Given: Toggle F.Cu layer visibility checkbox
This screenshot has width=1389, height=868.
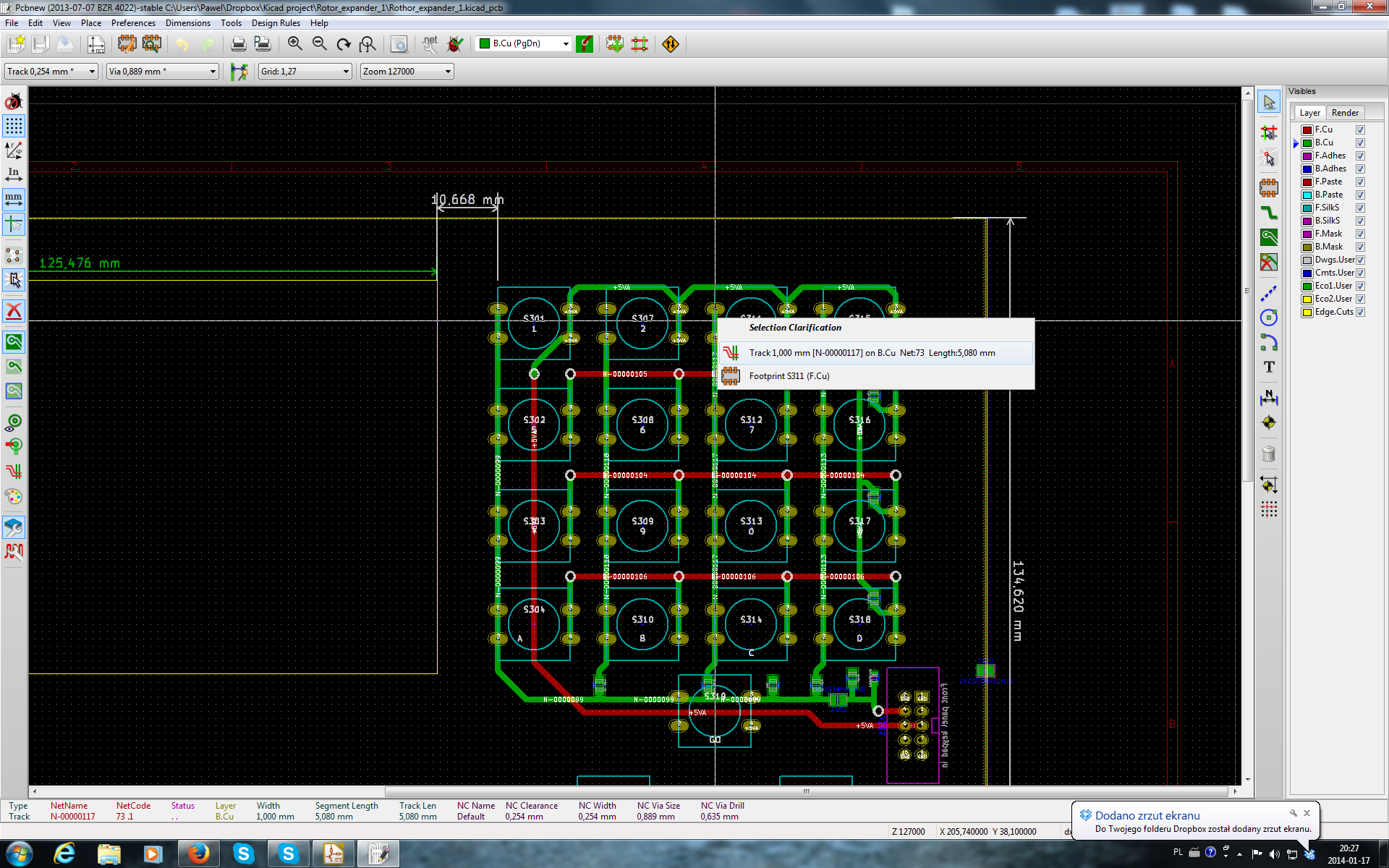Looking at the screenshot, I should point(1360,130).
